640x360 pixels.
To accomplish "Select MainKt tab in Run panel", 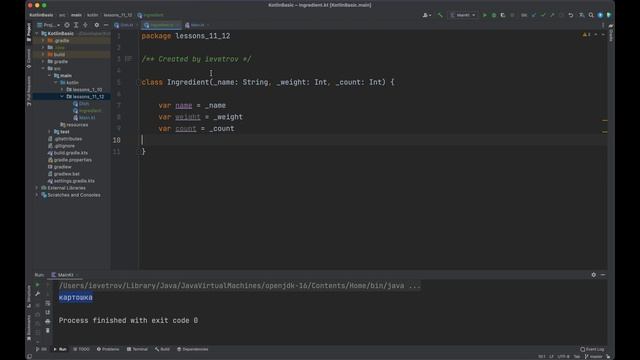I will tap(63, 275).
